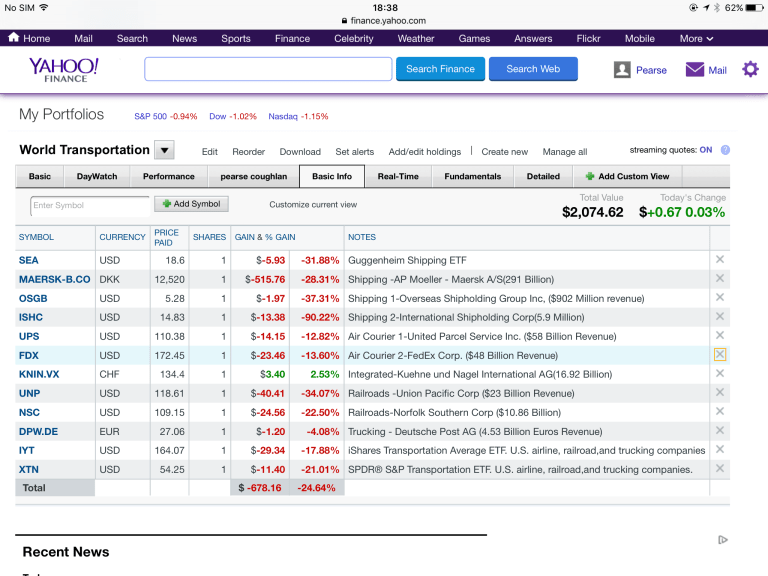Open Add/edit holdings
Screen dimensions: 768x576
point(425,152)
